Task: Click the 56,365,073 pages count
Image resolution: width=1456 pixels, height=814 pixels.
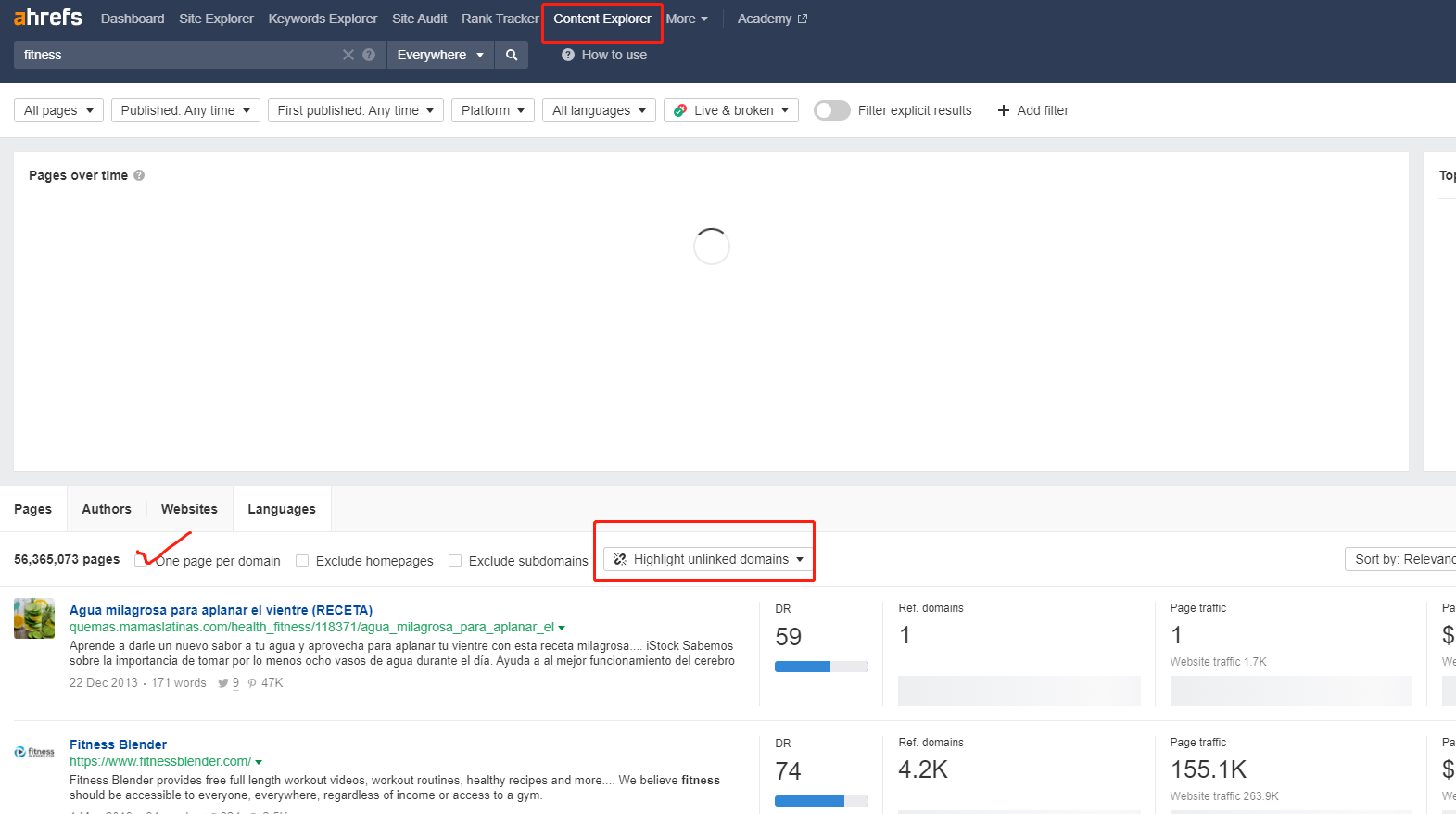Action: [x=67, y=559]
